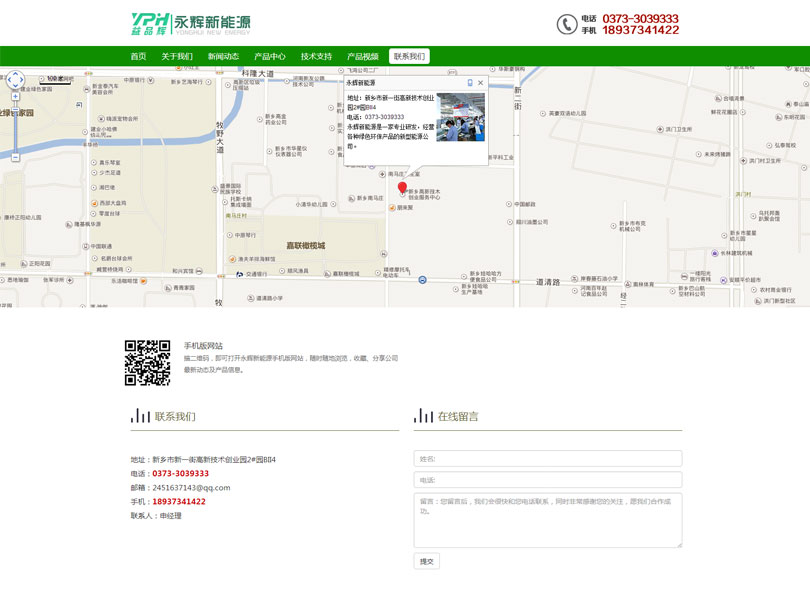This screenshot has width=810, height=600.
Task: Click the factory photo in map popup
Action: 460,116
